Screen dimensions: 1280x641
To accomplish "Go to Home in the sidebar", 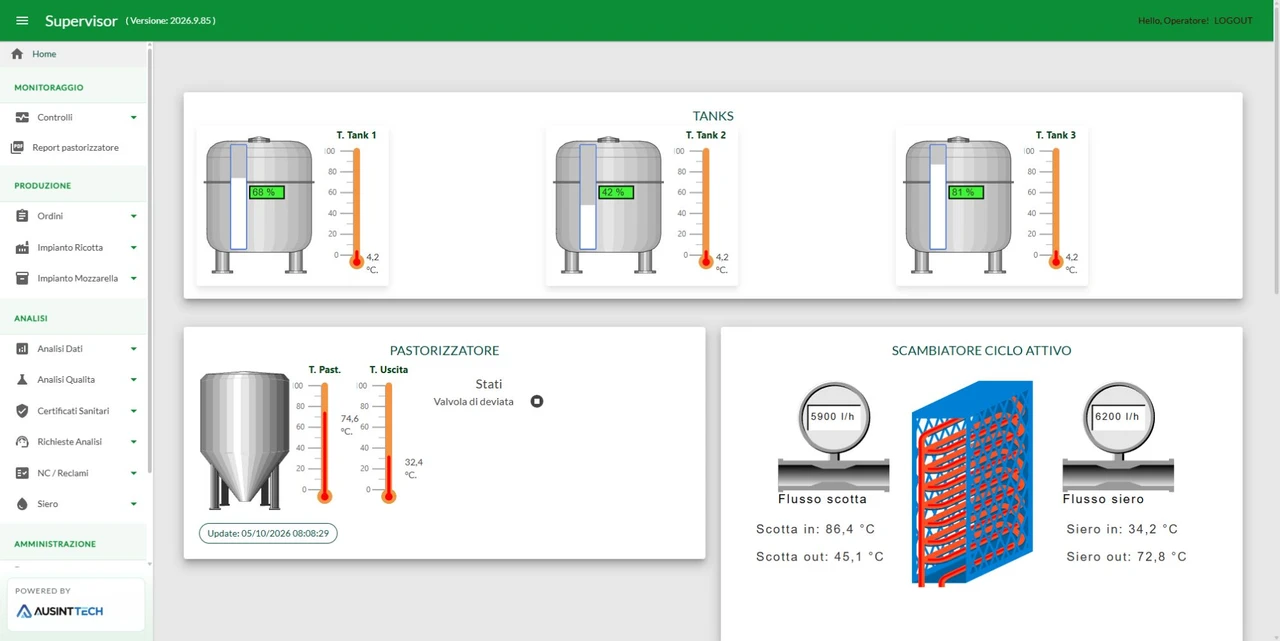I will click(73, 54).
